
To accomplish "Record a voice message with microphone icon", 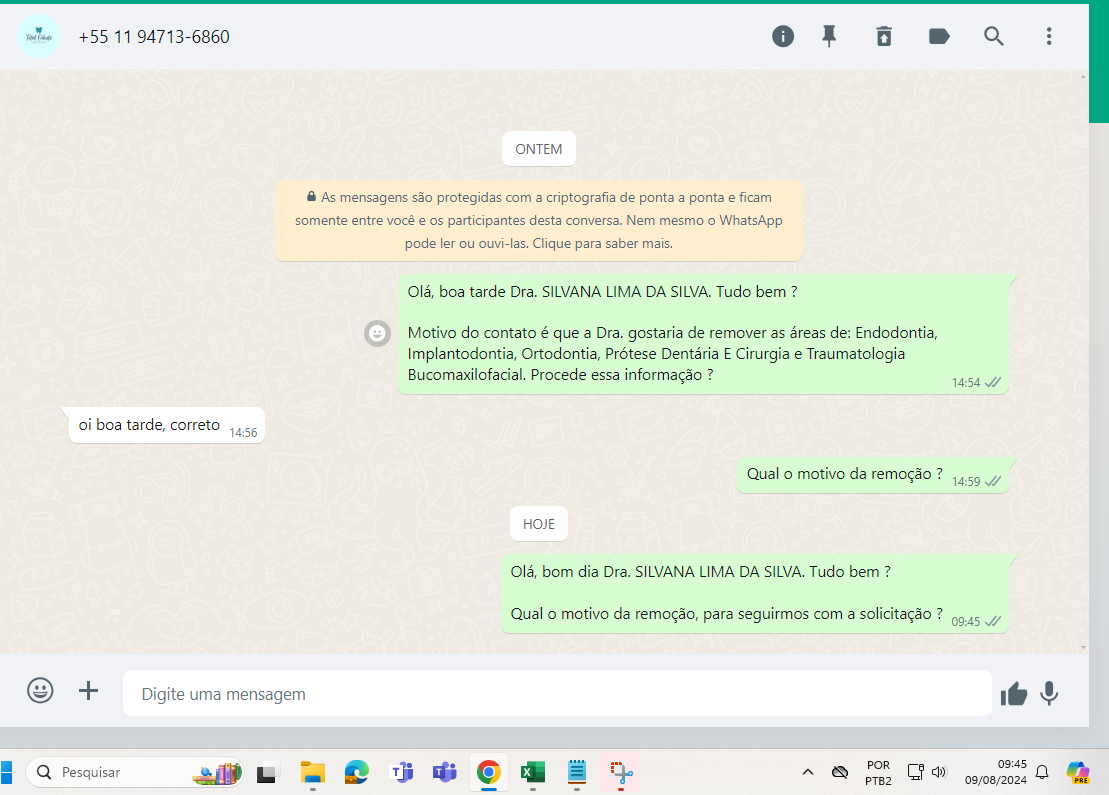I will point(1050,694).
